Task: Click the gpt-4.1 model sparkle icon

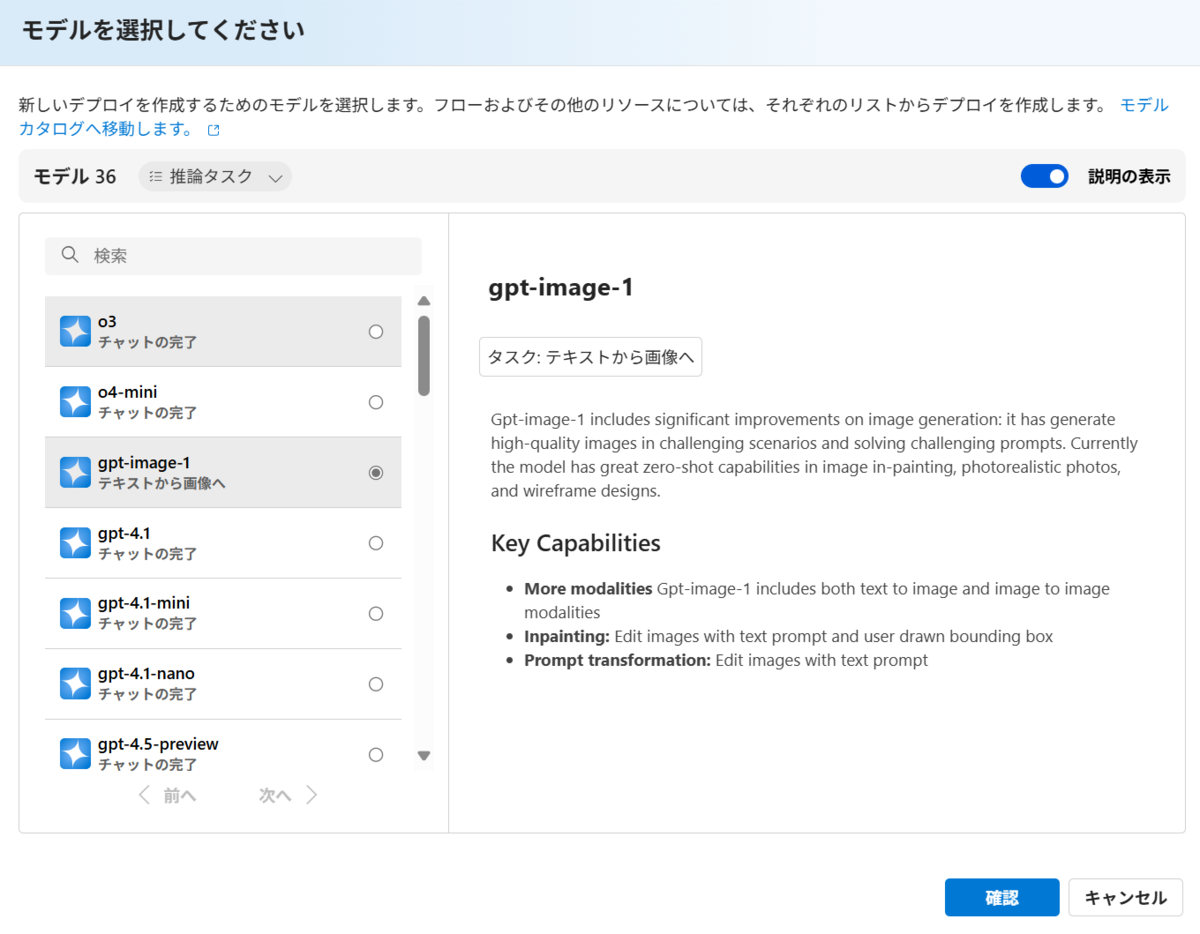Action: pos(75,543)
